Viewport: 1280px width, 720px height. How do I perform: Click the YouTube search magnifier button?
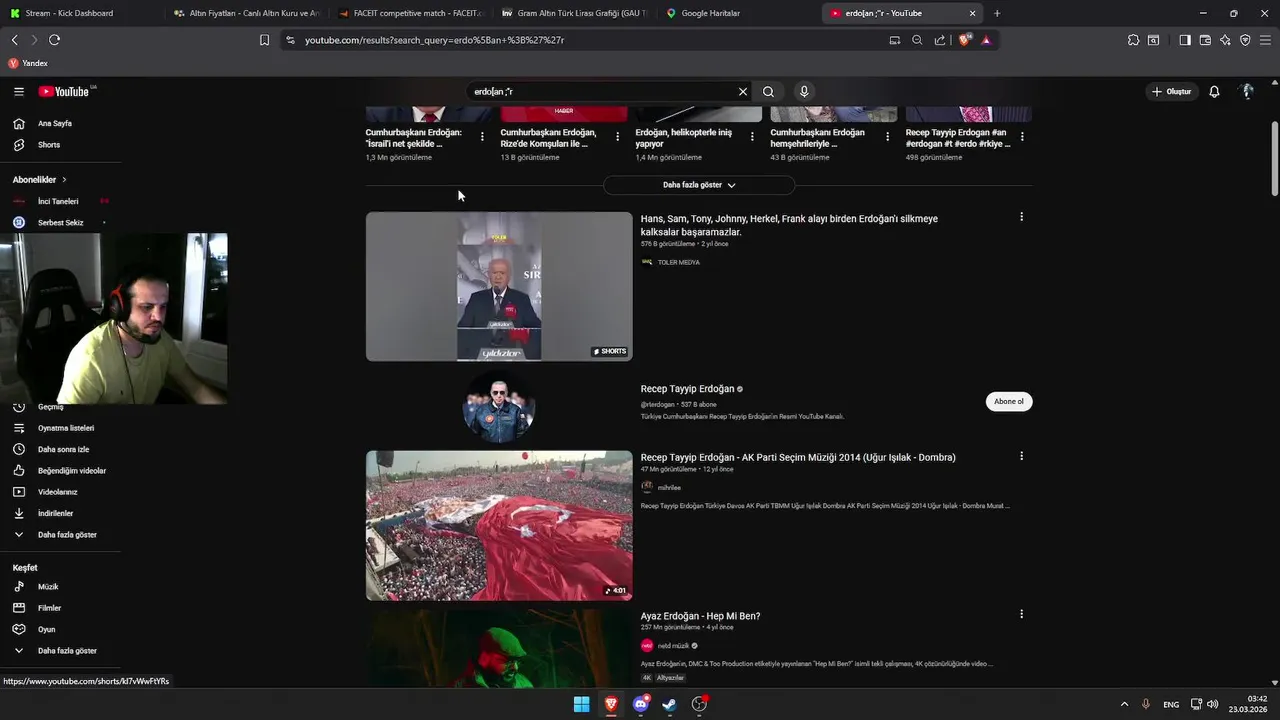coord(768,91)
